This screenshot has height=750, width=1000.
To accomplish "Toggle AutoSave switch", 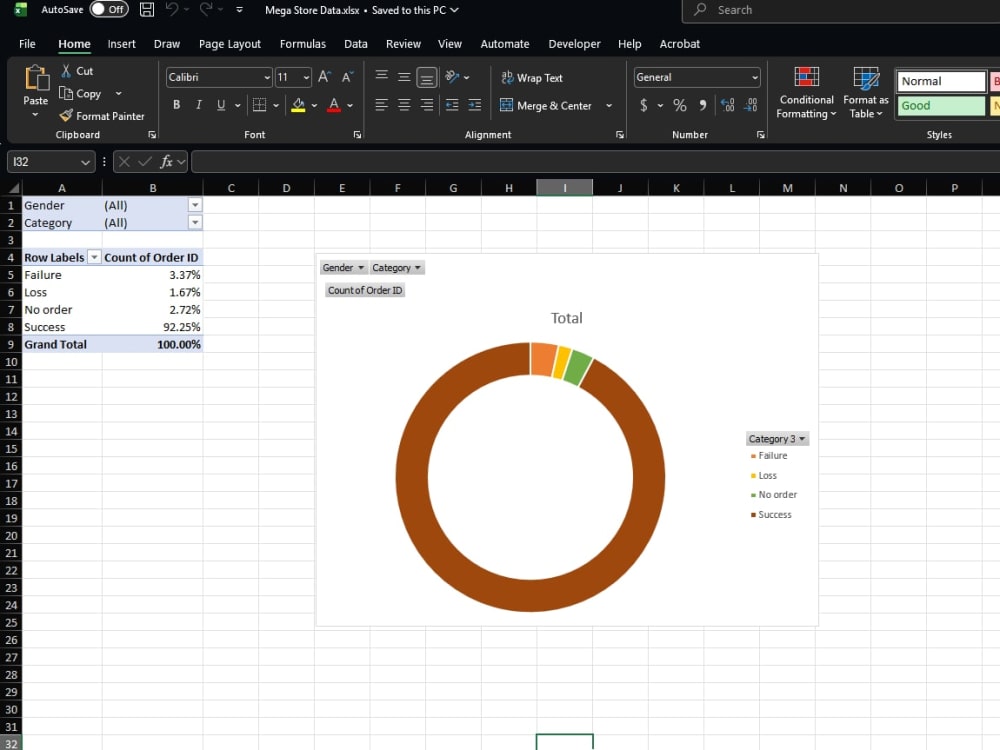I will click(109, 10).
